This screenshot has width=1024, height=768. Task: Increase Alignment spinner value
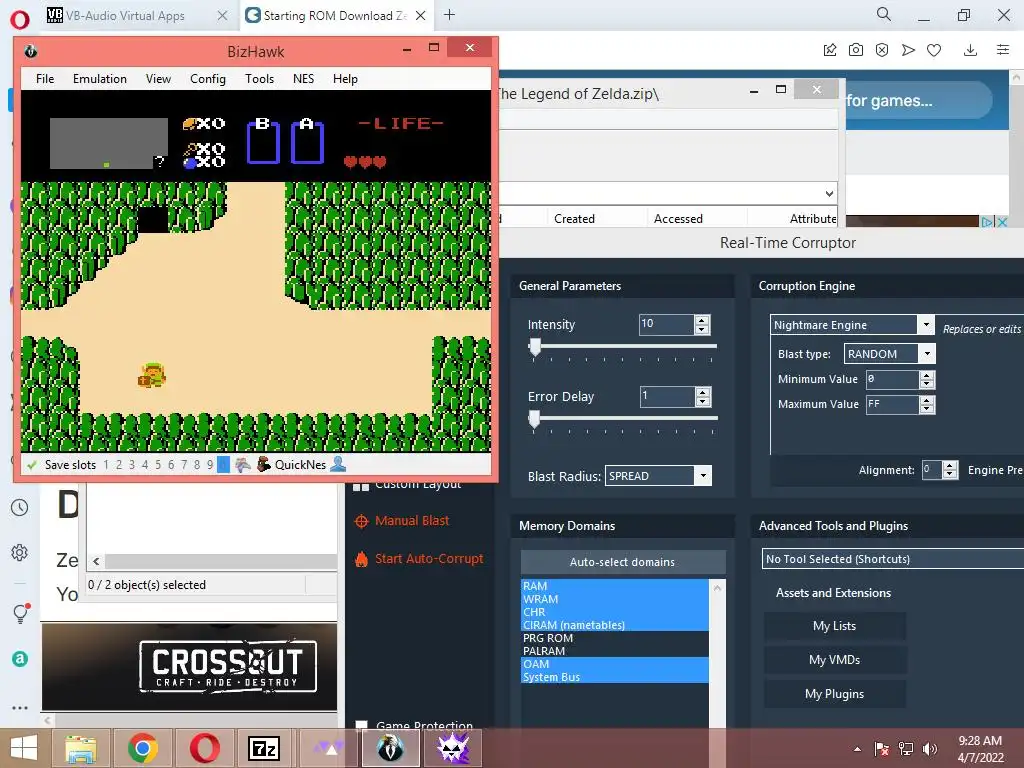950,466
